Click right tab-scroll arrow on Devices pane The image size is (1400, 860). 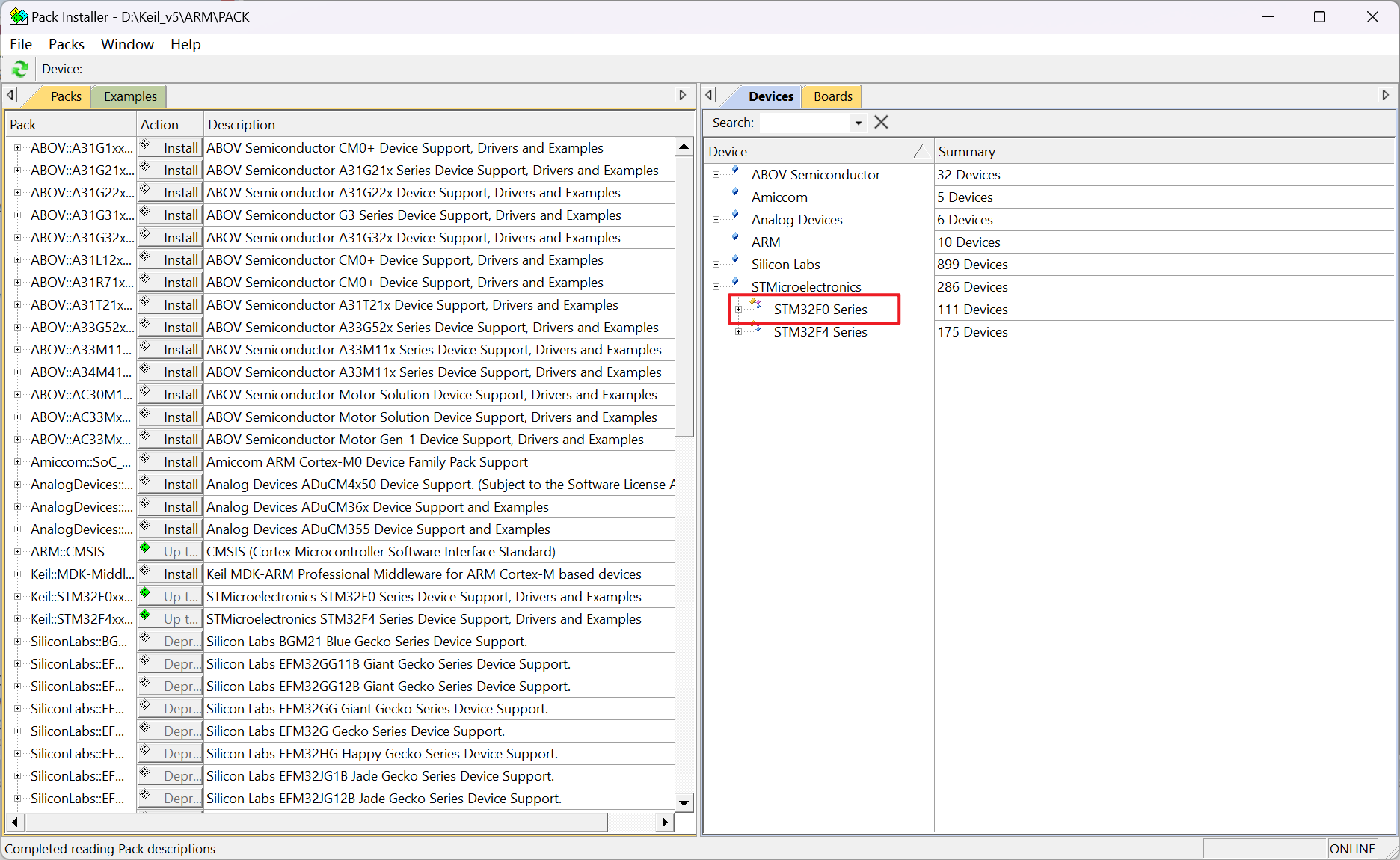[x=1385, y=96]
